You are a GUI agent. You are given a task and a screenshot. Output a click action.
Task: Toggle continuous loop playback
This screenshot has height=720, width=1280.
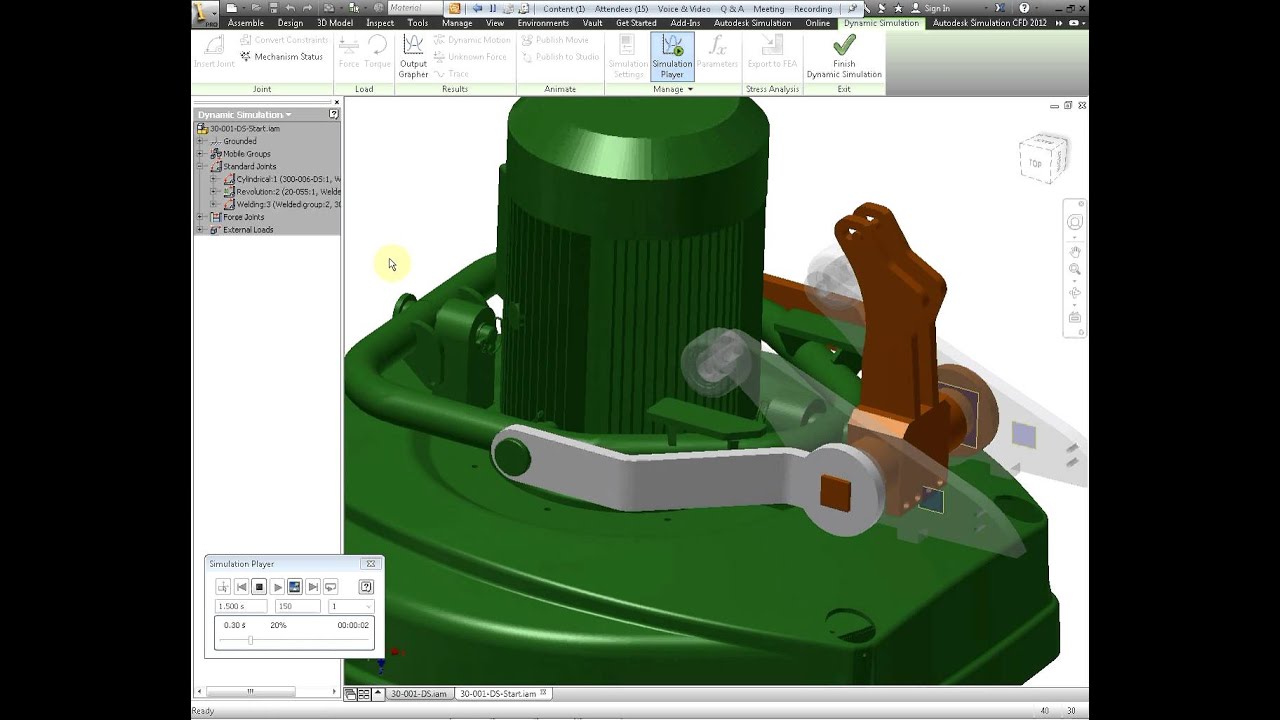tap(331, 587)
